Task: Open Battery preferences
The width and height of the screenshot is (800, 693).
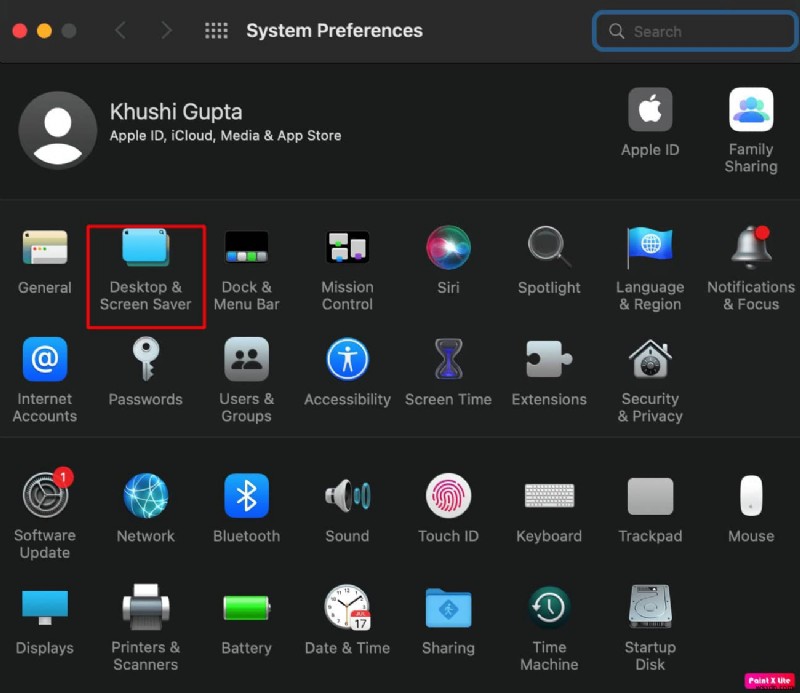Action: pos(247,607)
